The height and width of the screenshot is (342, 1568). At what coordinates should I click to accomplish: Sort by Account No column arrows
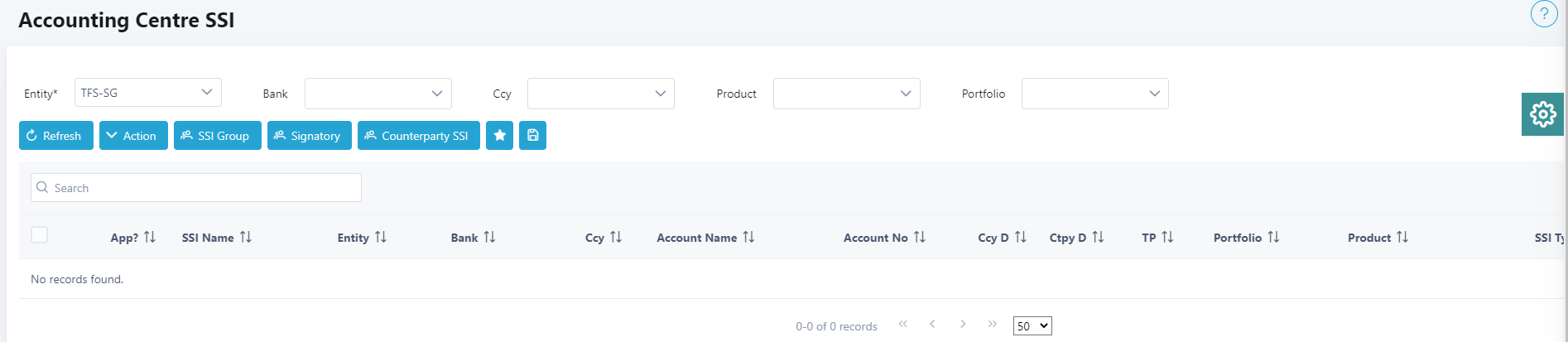pyautogui.click(x=919, y=238)
